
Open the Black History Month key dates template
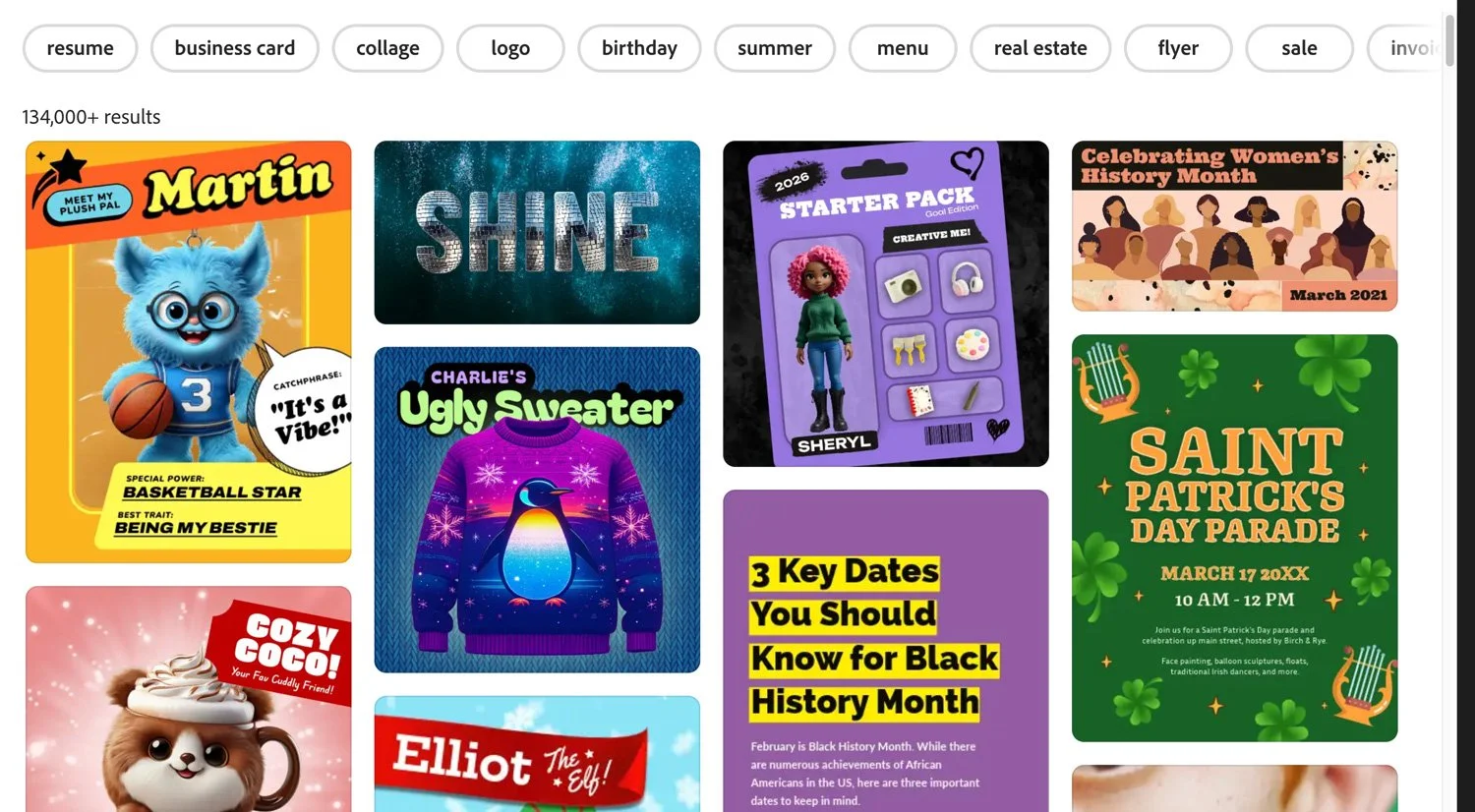point(886,651)
